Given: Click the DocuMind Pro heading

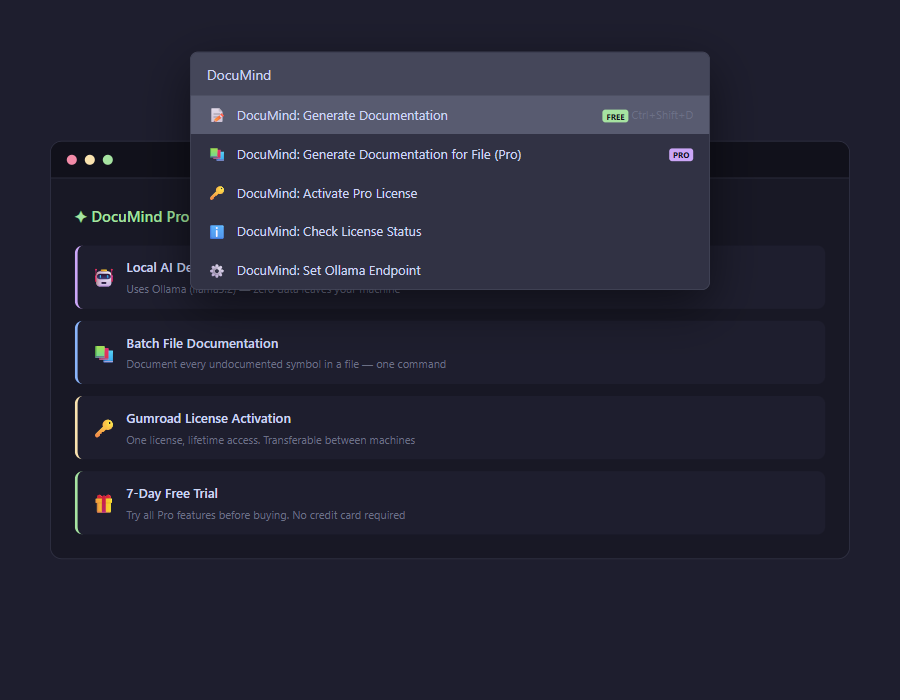Looking at the screenshot, I should tap(140, 216).
